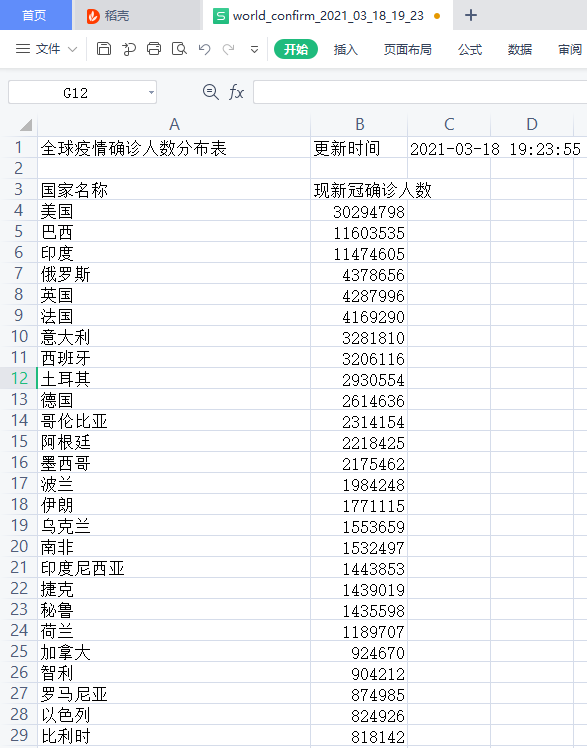This screenshot has height=748, width=587.
Task: Click the 俄罗斯 cell
Action: [x=174, y=274]
